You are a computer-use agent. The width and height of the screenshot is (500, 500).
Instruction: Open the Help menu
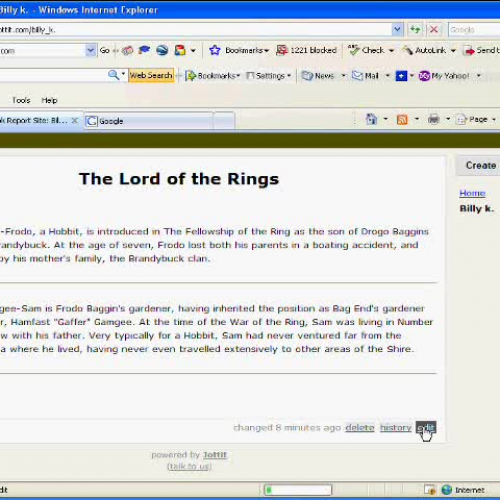click(49, 100)
